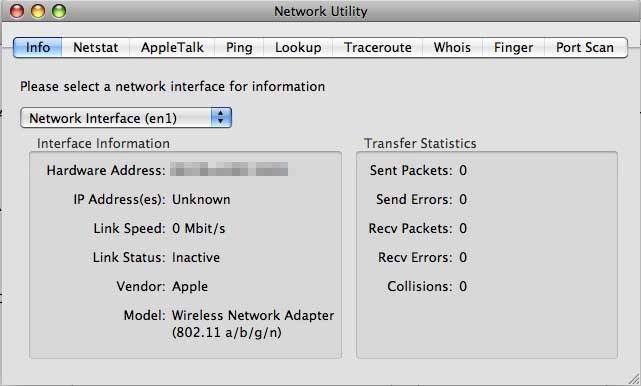Screen dimensions: 641x386
Task: Close the Network Utility window
Action: tap(17, 11)
